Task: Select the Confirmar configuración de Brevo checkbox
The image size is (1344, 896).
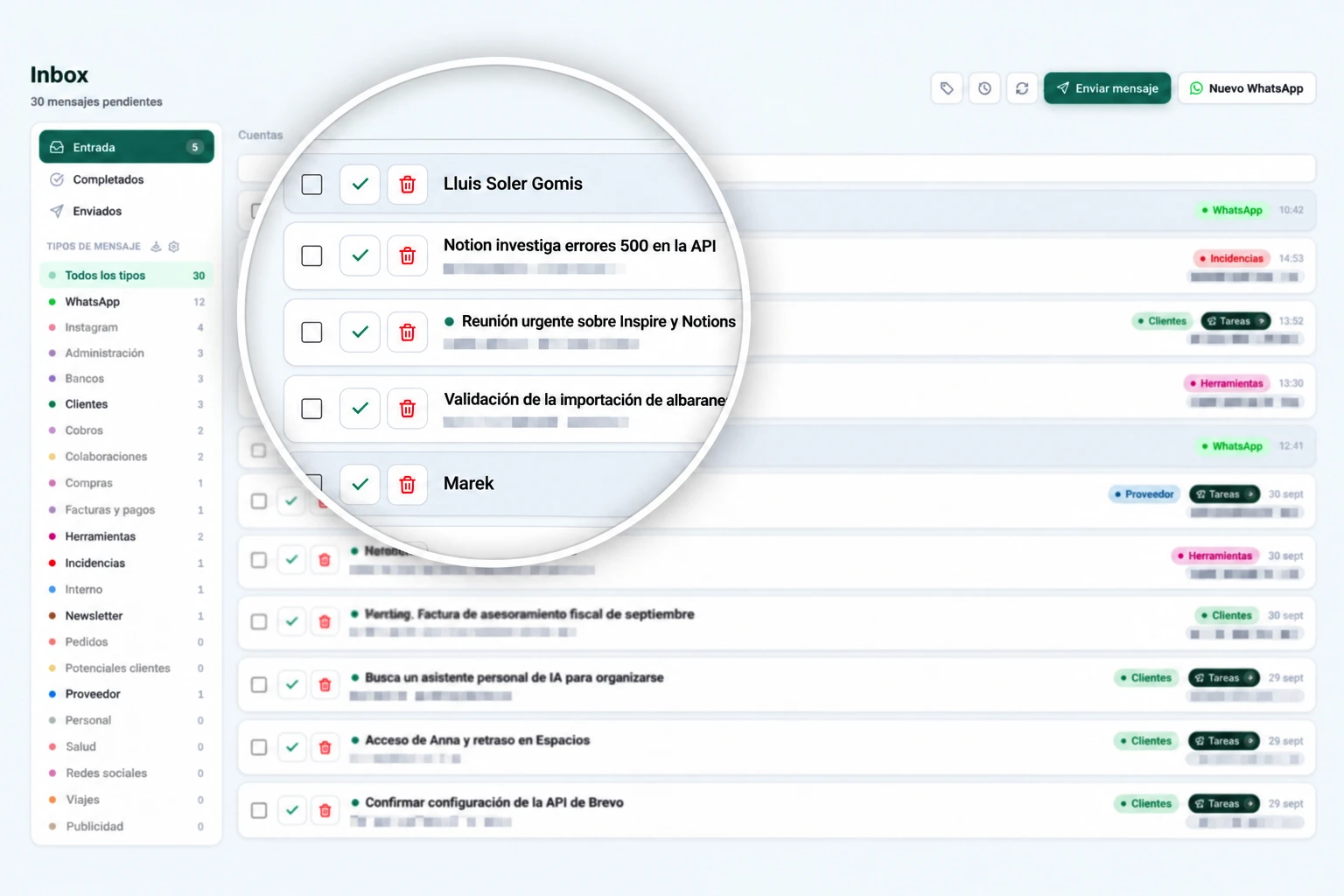Action: (x=259, y=810)
